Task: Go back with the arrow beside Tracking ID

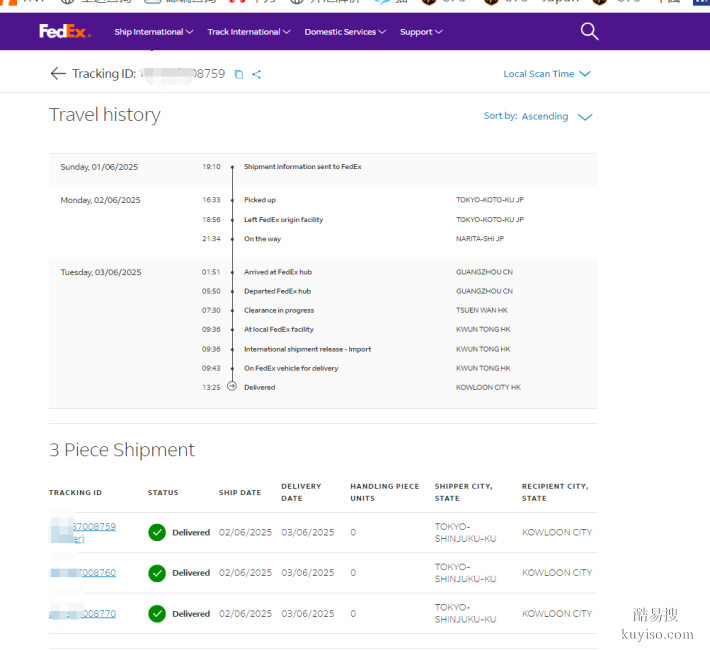Action: pos(58,73)
